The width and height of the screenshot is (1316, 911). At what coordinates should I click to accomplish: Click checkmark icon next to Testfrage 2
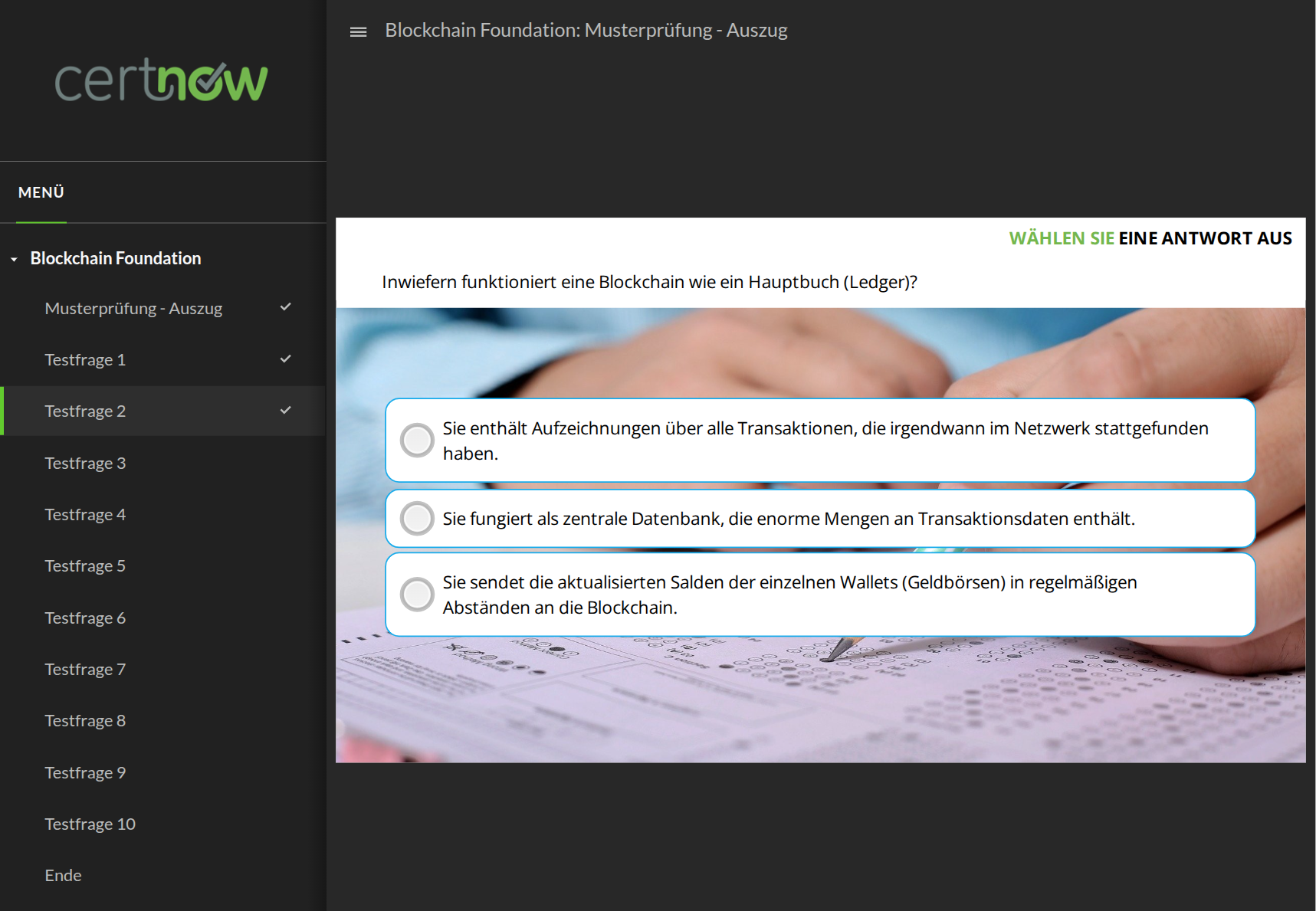click(285, 411)
